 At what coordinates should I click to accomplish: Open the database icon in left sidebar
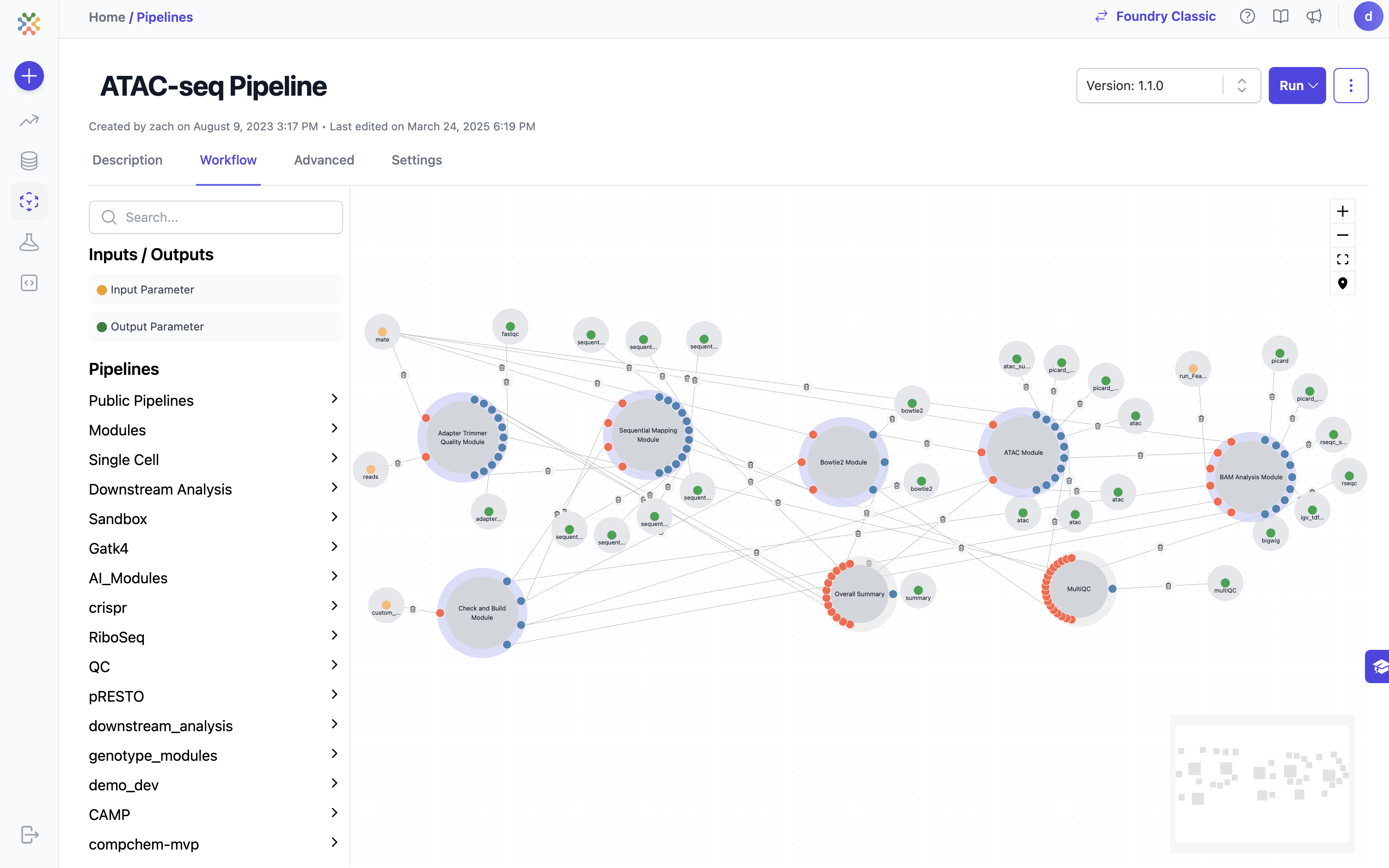coord(29,161)
